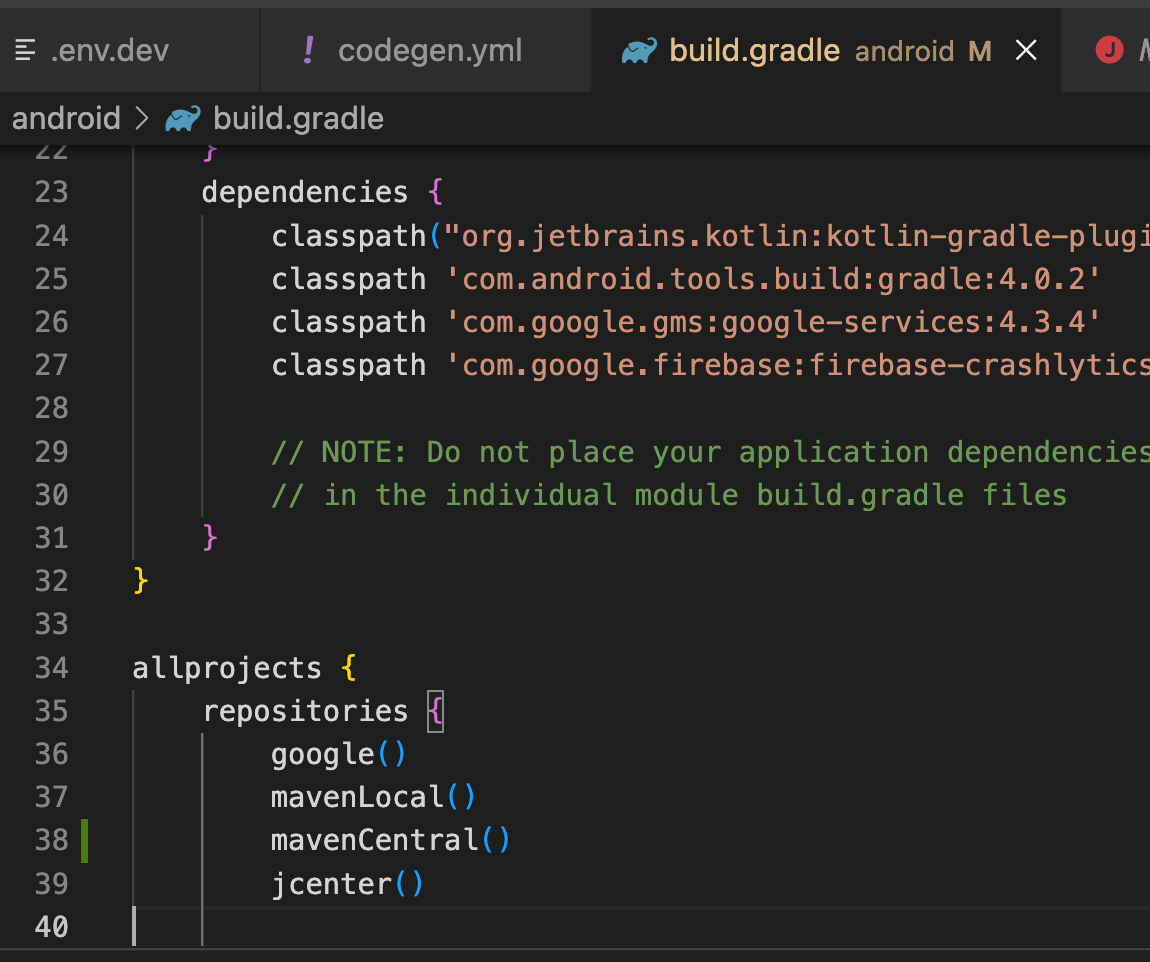Click the Gradle elephant icon on build.gradle tab
This screenshot has width=1150, height=962.
pyautogui.click(x=638, y=49)
